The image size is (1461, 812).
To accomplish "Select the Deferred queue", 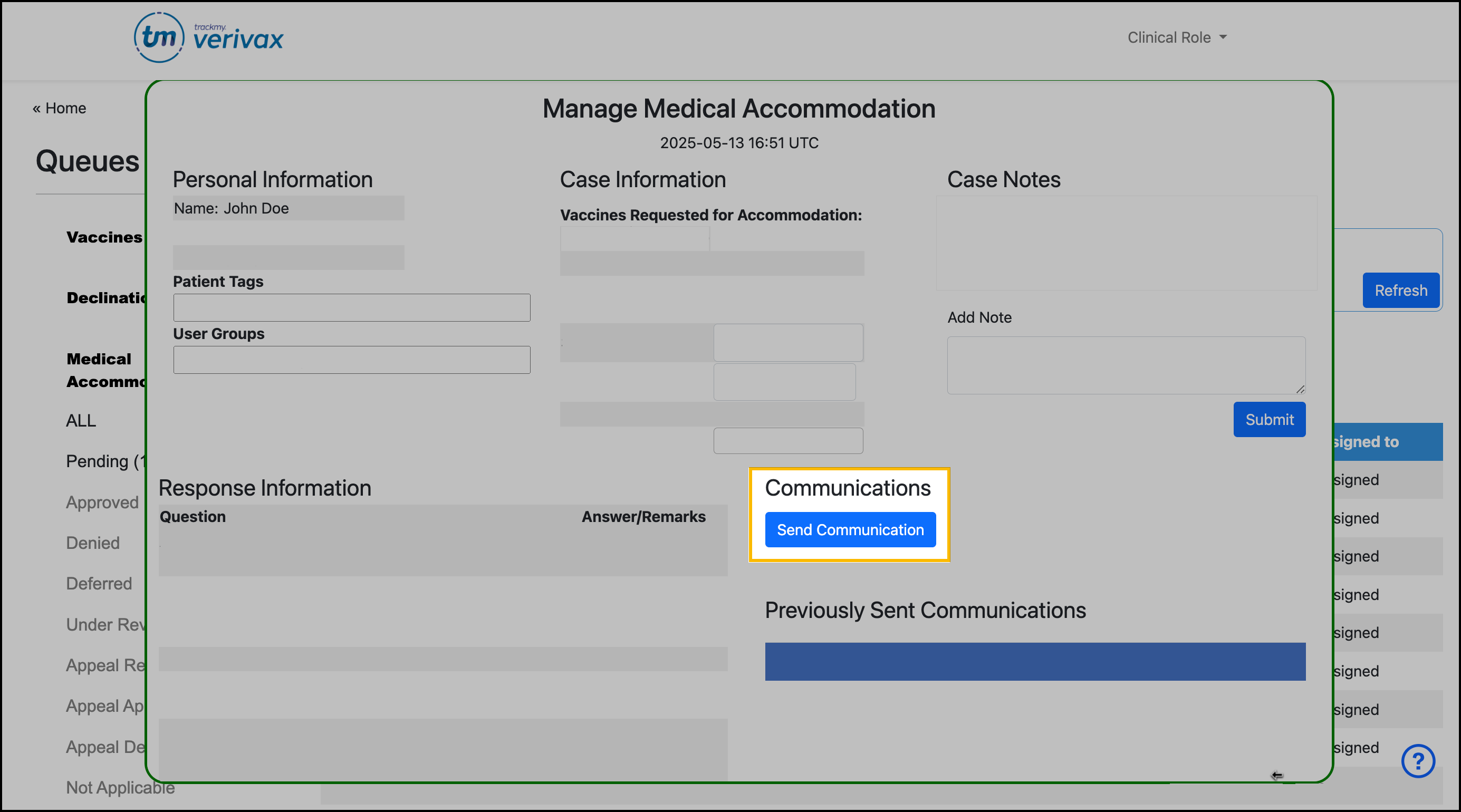I will pyautogui.click(x=99, y=584).
